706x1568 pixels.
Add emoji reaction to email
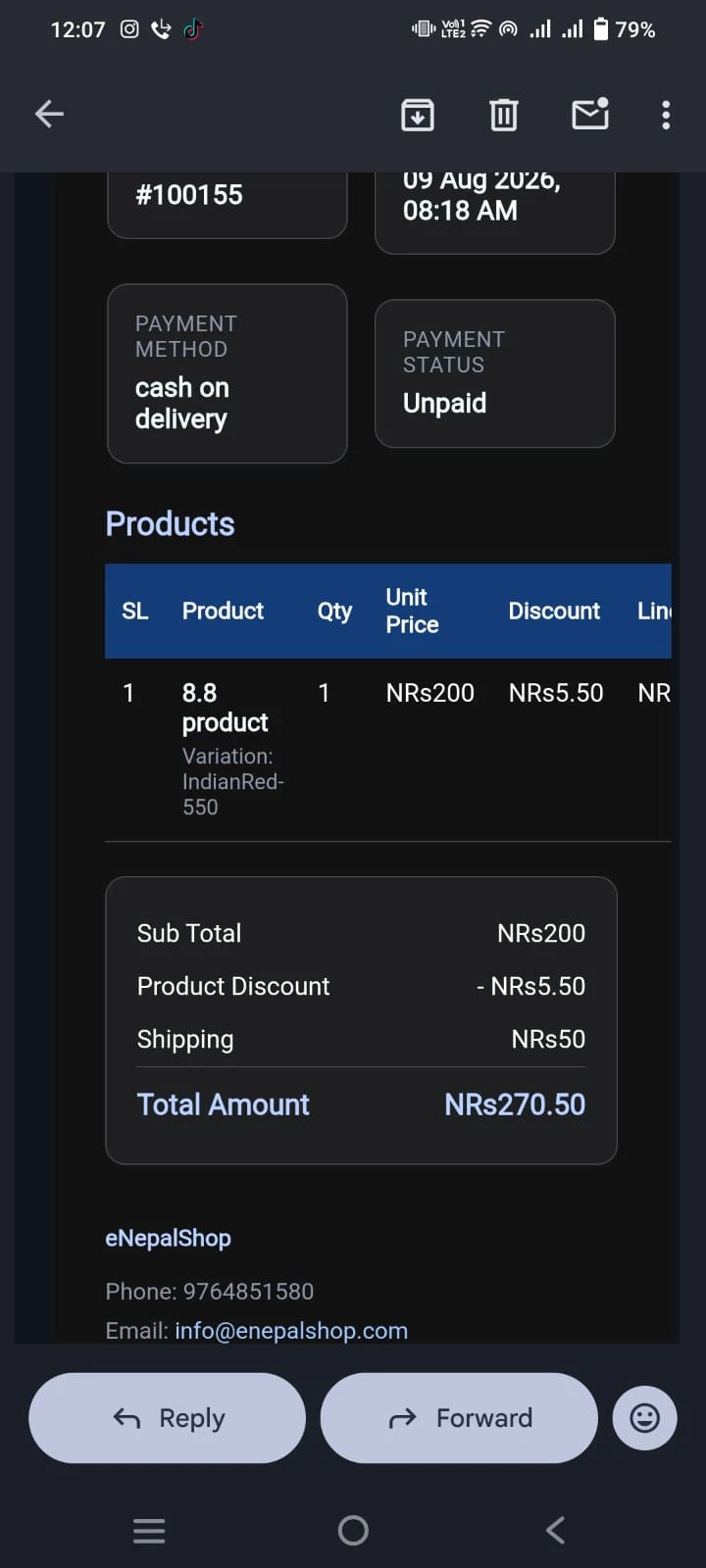tap(644, 1417)
